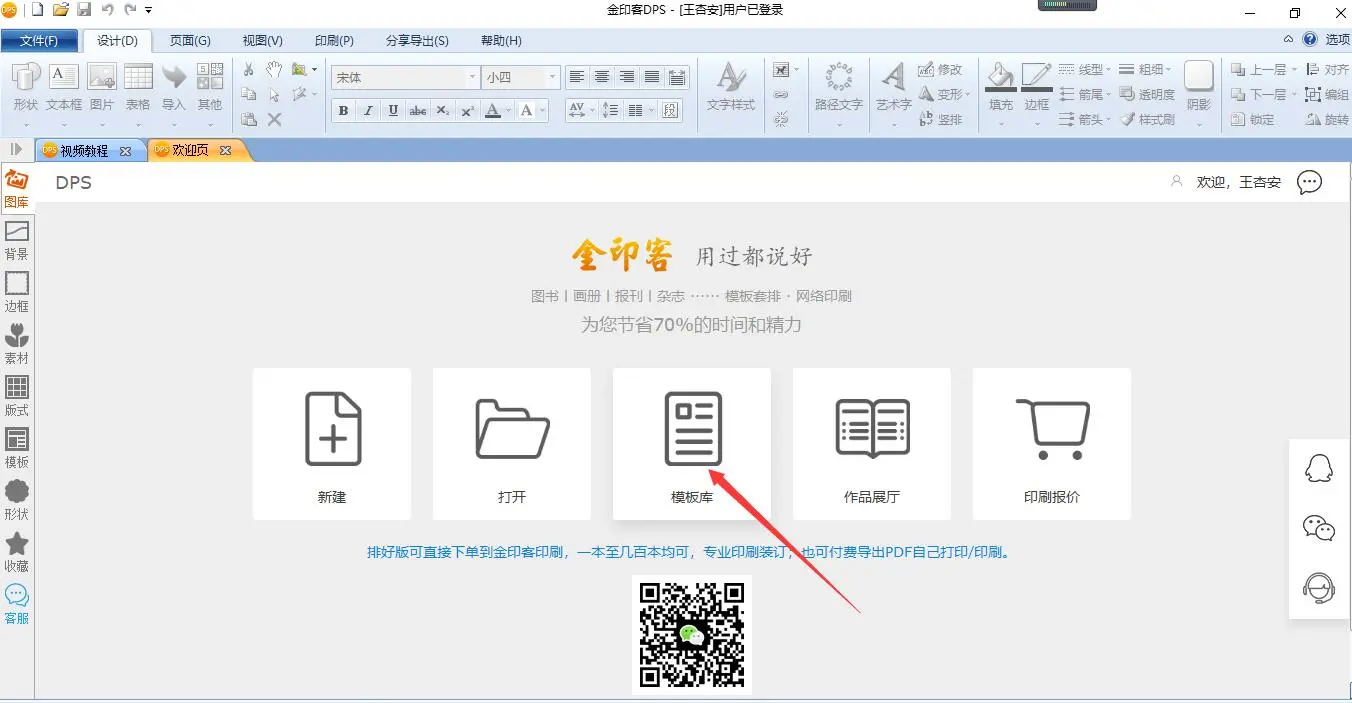Toggle bold formatting button
This screenshot has height=703, width=1352.
coord(343,110)
